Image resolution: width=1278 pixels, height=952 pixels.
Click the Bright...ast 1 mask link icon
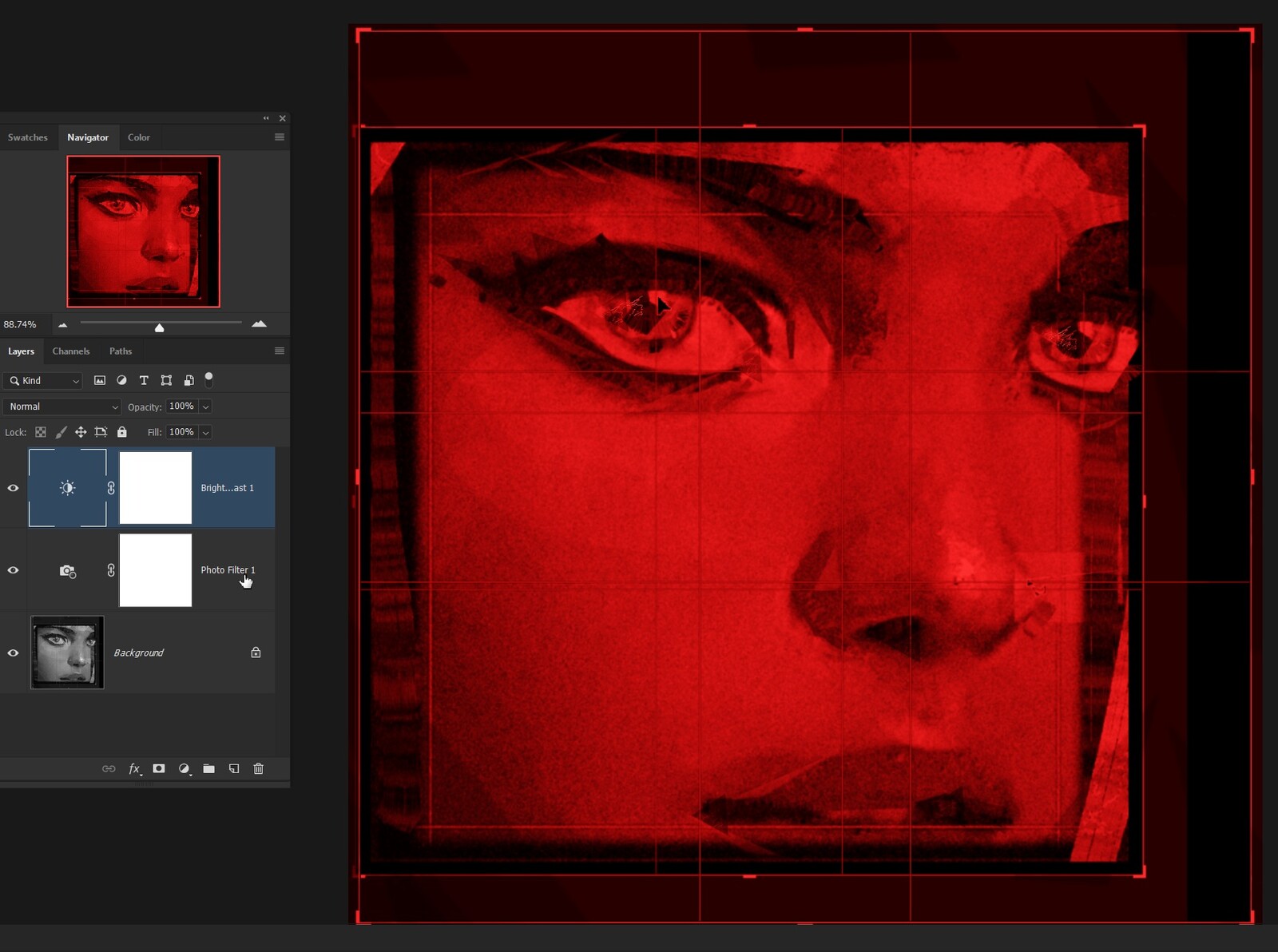(111, 488)
